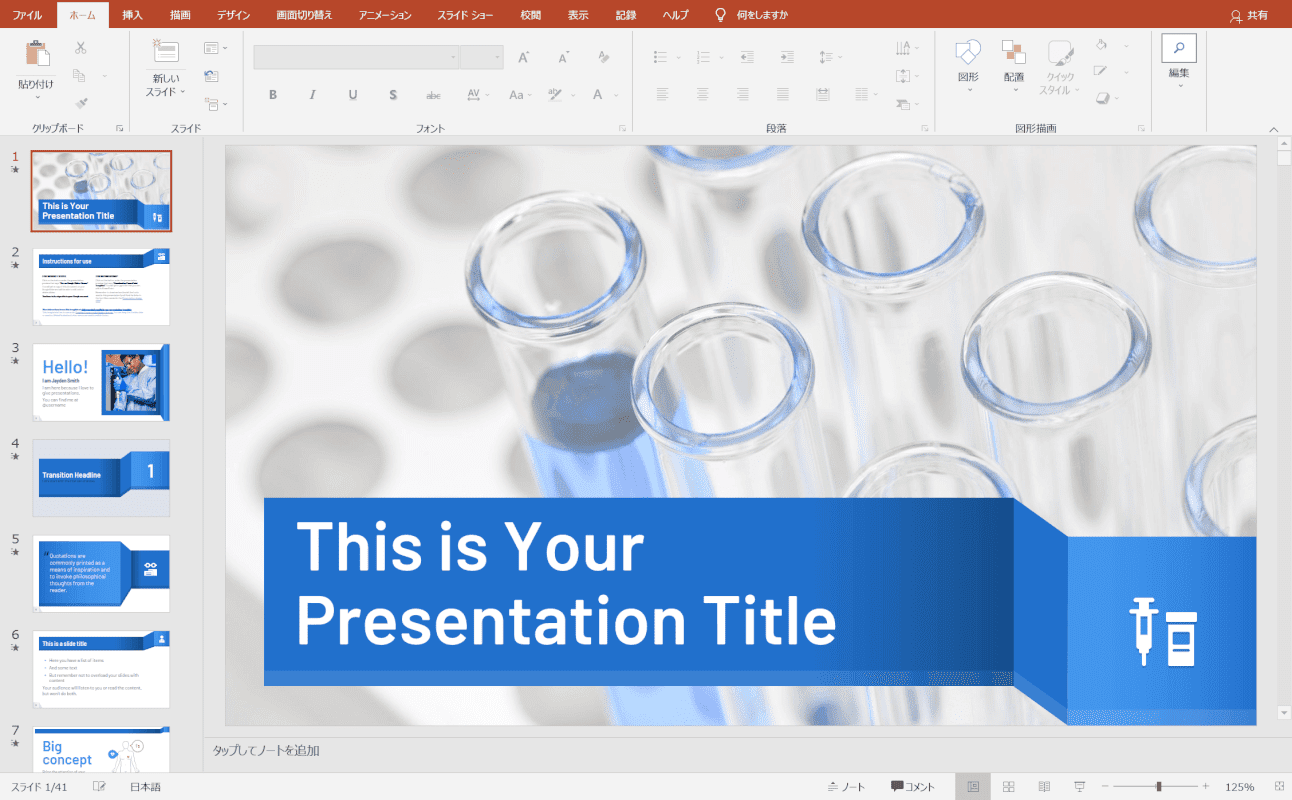Select the Format Painter brush icon

tap(82, 103)
